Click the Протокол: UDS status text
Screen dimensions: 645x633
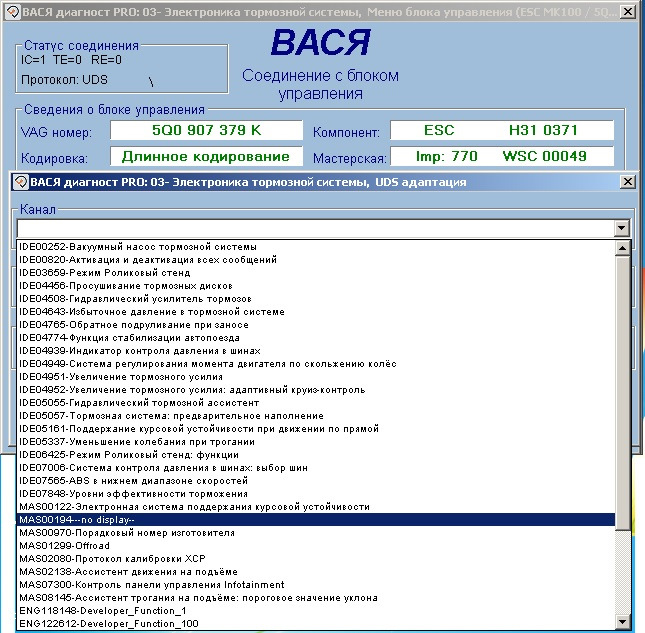[64, 79]
